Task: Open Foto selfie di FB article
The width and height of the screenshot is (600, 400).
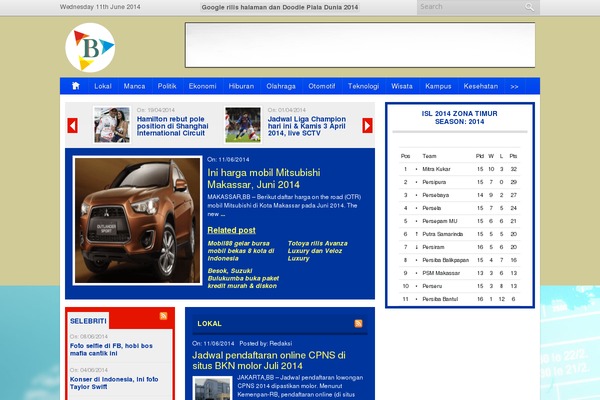Action: point(111,349)
